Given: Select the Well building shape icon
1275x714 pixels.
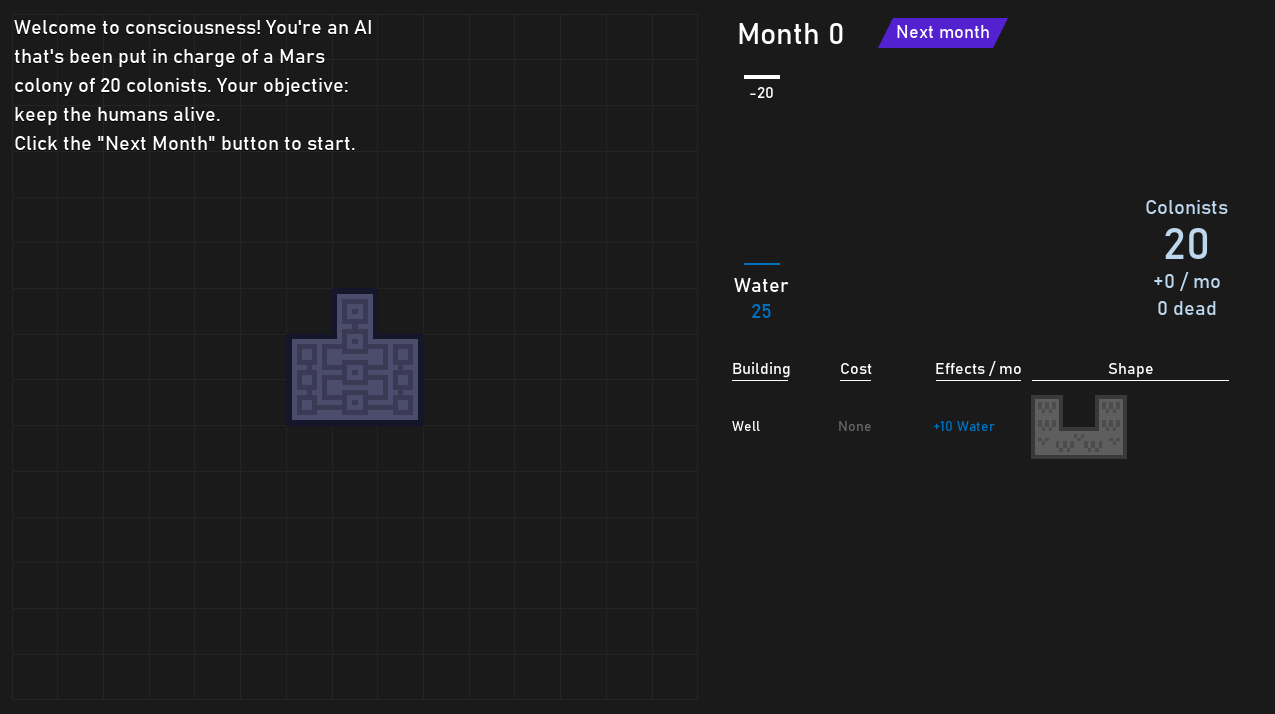Looking at the screenshot, I should 1079,427.
